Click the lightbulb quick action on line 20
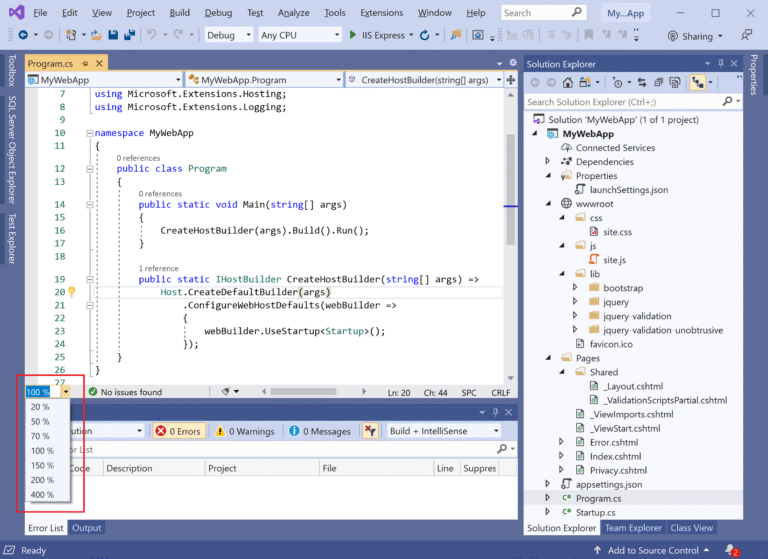This screenshot has width=768, height=559. [x=72, y=292]
